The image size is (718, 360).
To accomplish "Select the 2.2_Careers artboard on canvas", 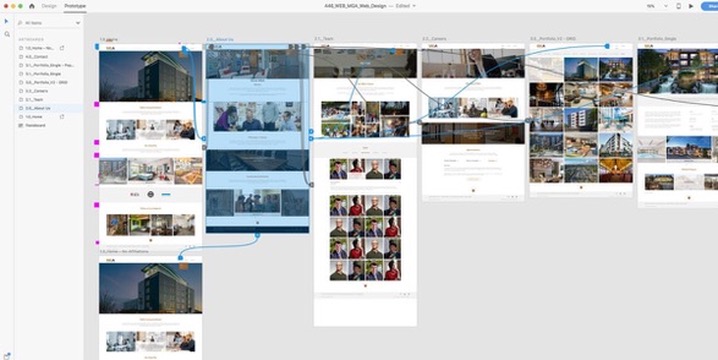I will pyautogui.click(x=473, y=122).
